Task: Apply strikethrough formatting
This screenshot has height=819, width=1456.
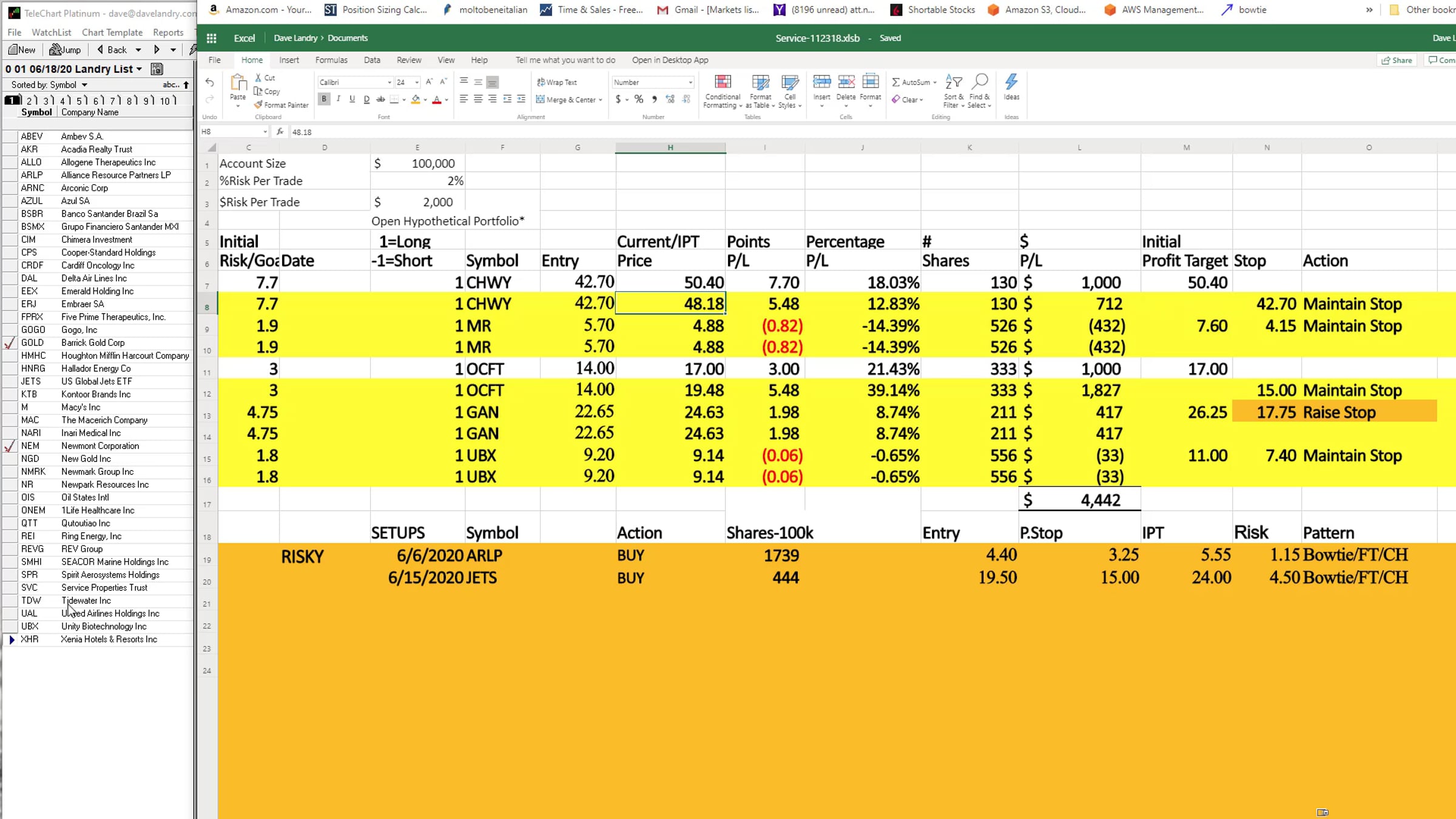Action: (x=380, y=99)
